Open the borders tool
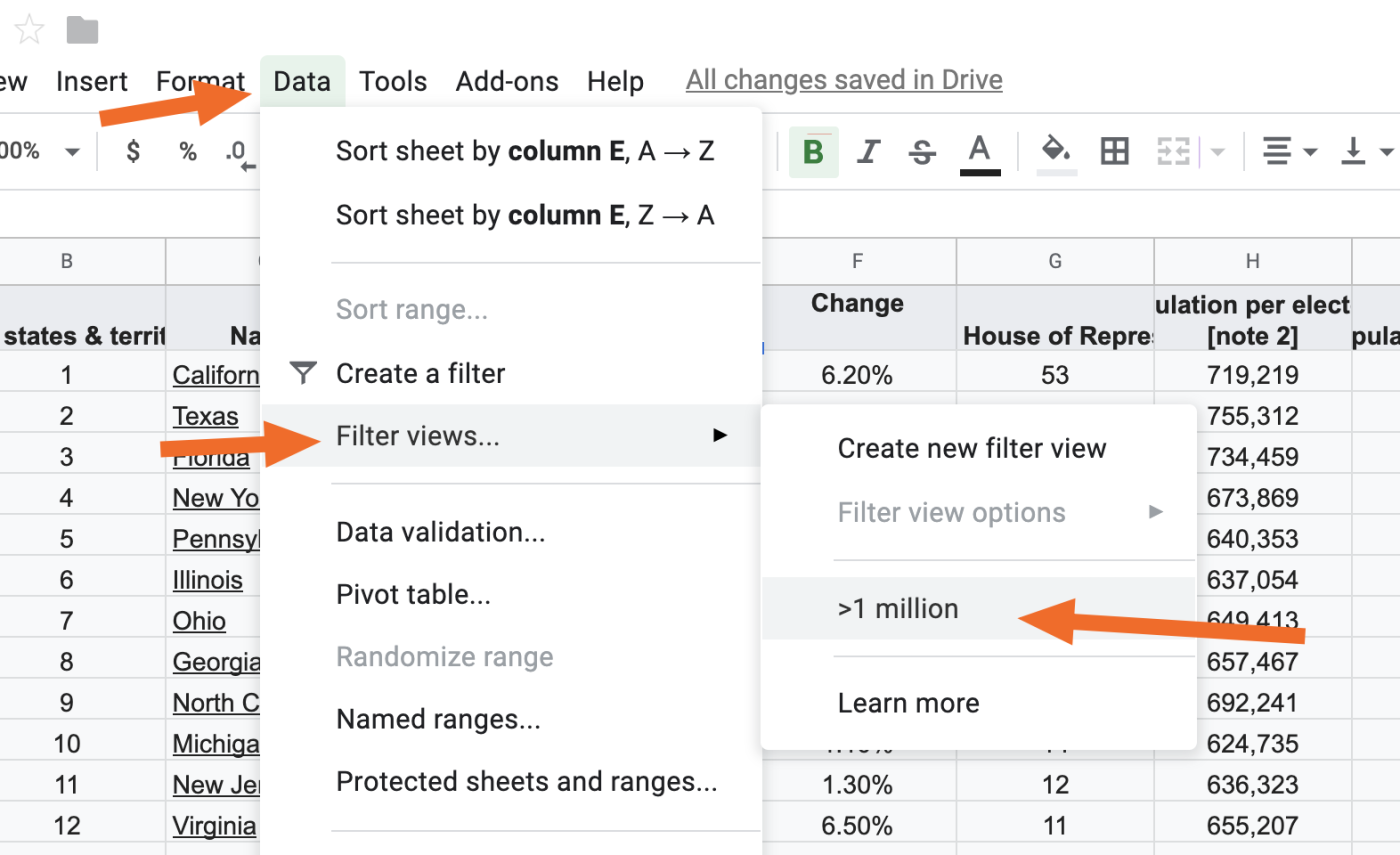 coord(1114,152)
